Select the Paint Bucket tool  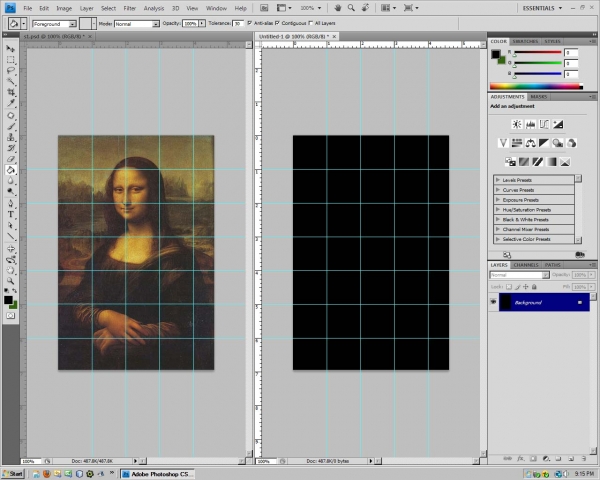pyautogui.click(x=10, y=170)
